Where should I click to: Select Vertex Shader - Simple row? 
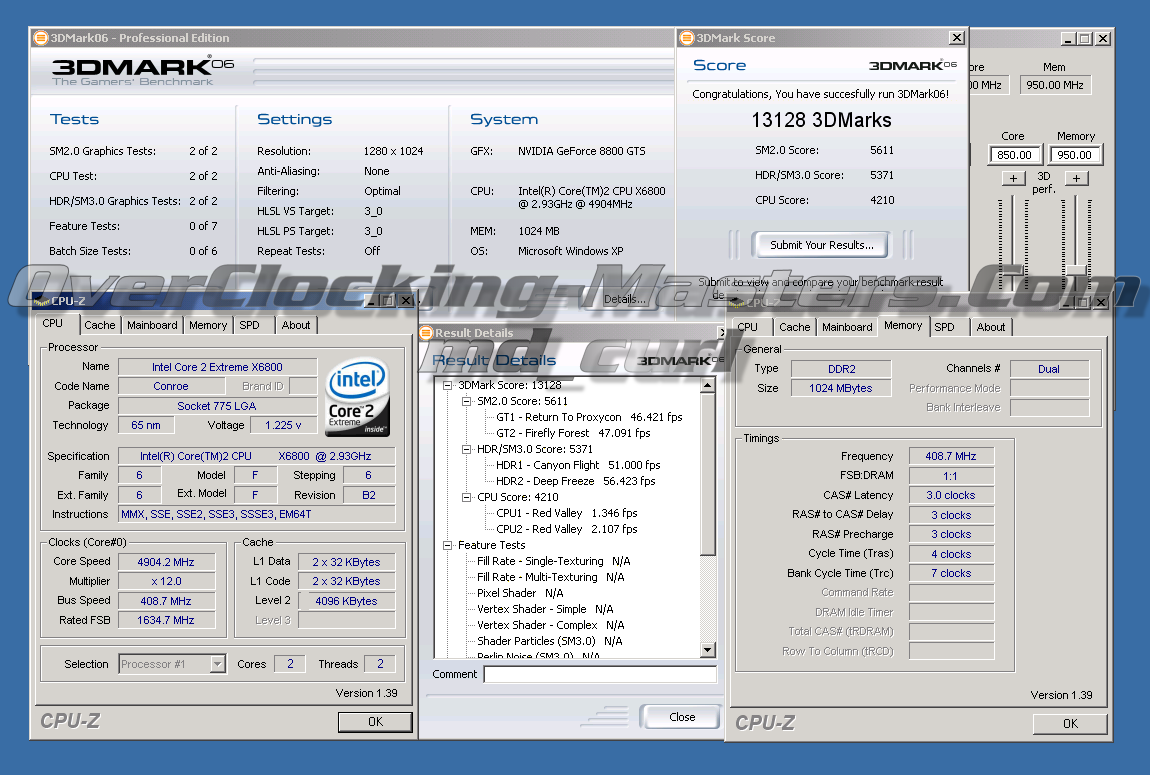544,609
